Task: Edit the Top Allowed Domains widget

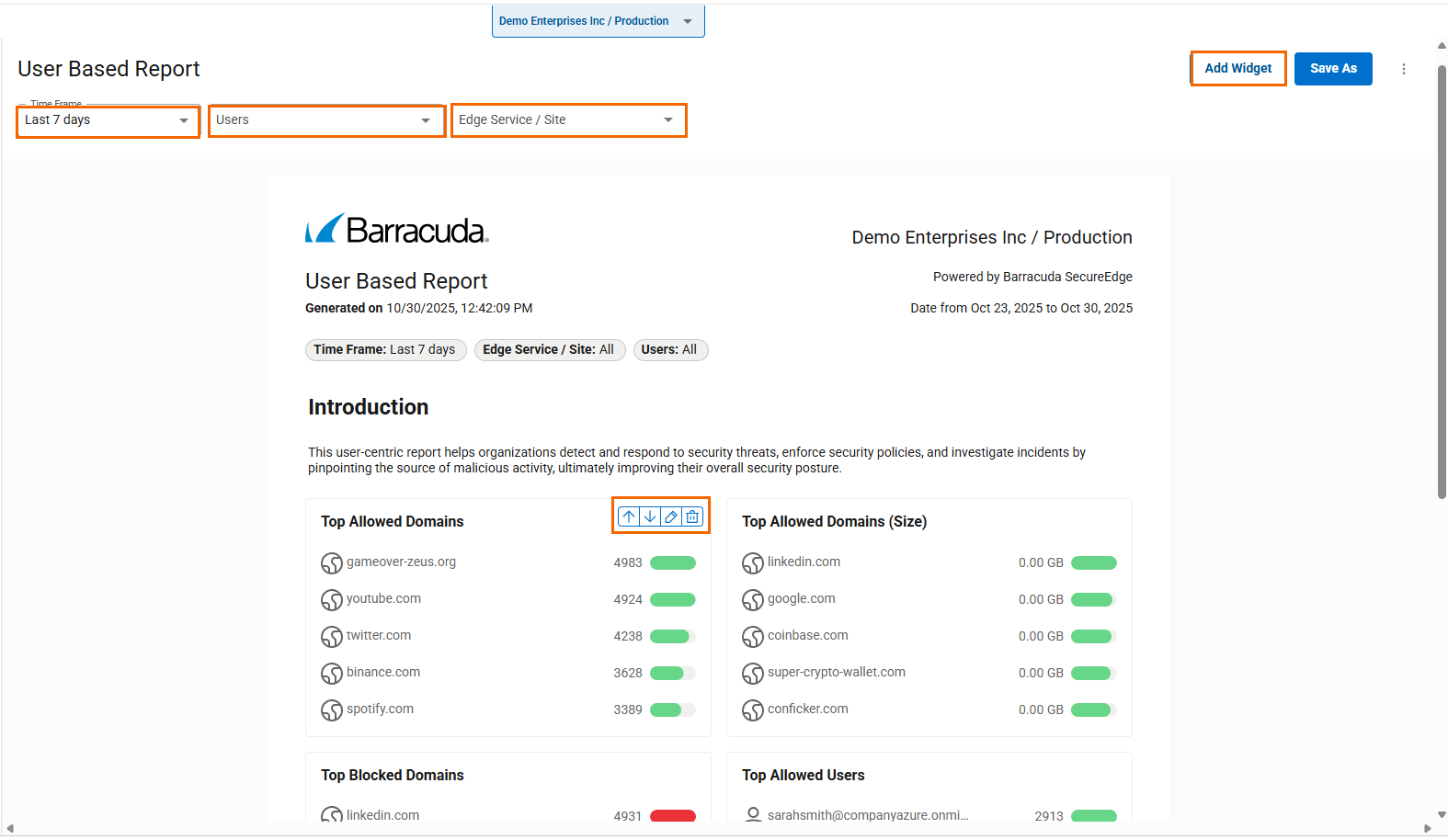Action: 671,516
